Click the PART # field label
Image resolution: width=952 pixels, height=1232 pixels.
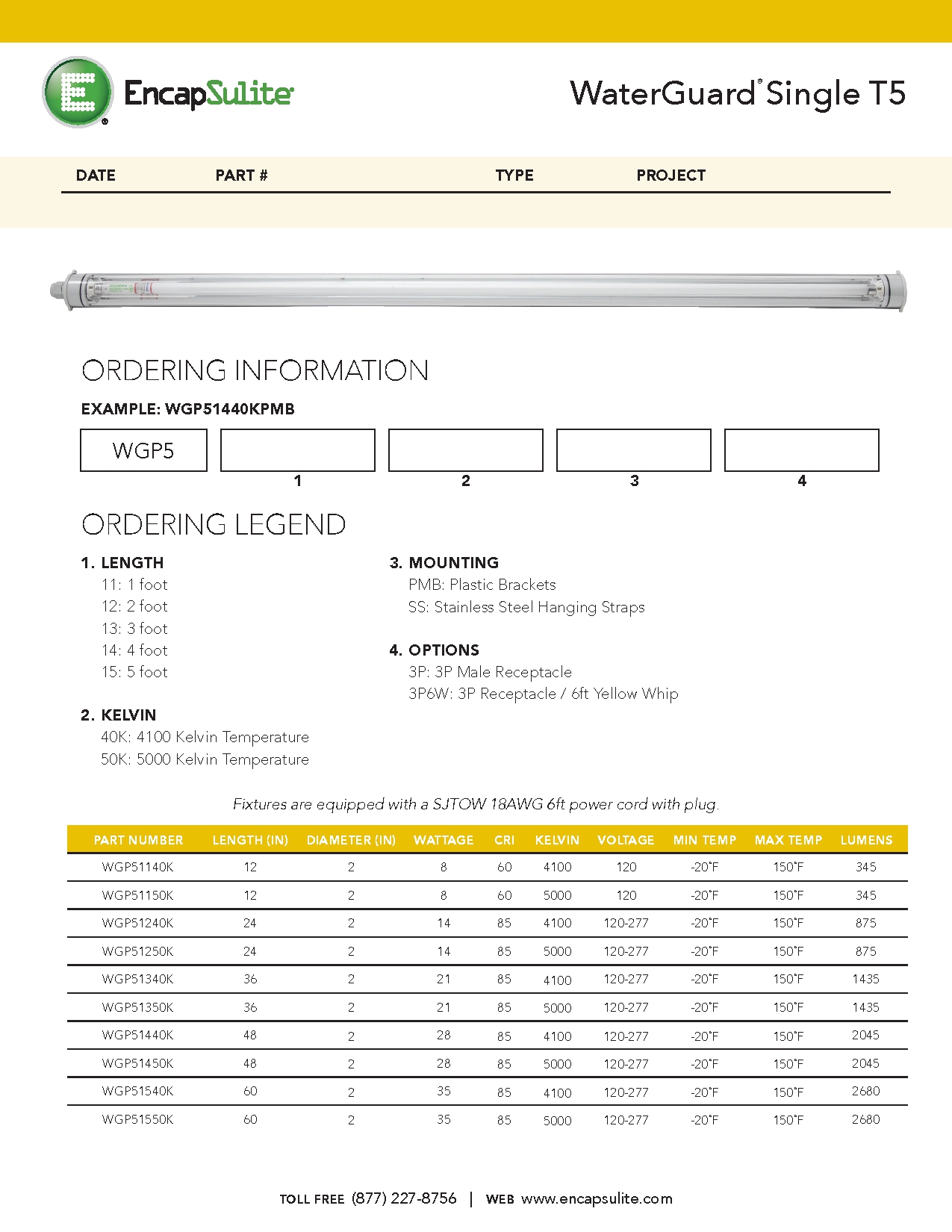pyautogui.click(x=241, y=175)
